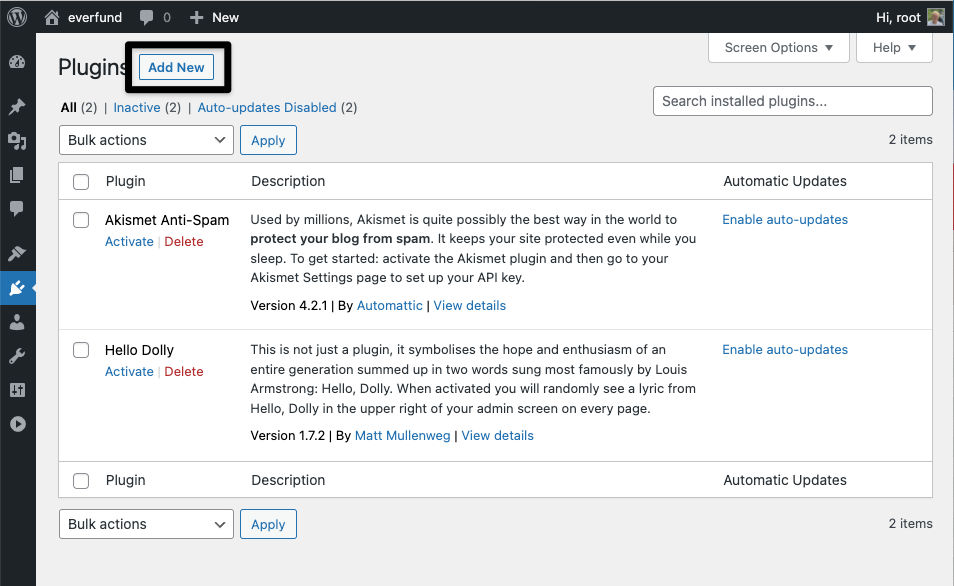Viewport: 954px width, 586px height.
Task: Open the Automattic author link
Action: pos(389,305)
